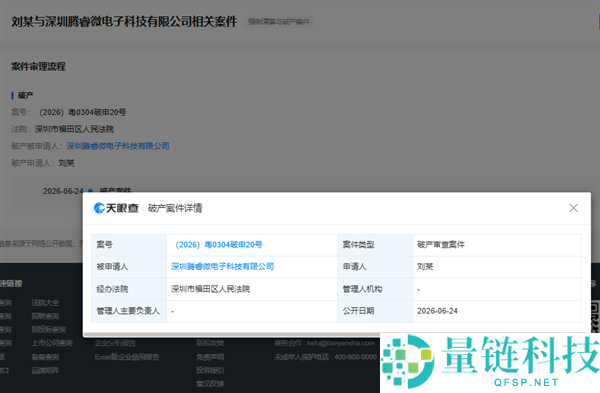Screen dimensions: 600x393
Task: Click the 商务合作 email address in footer
Action: coord(341,343)
